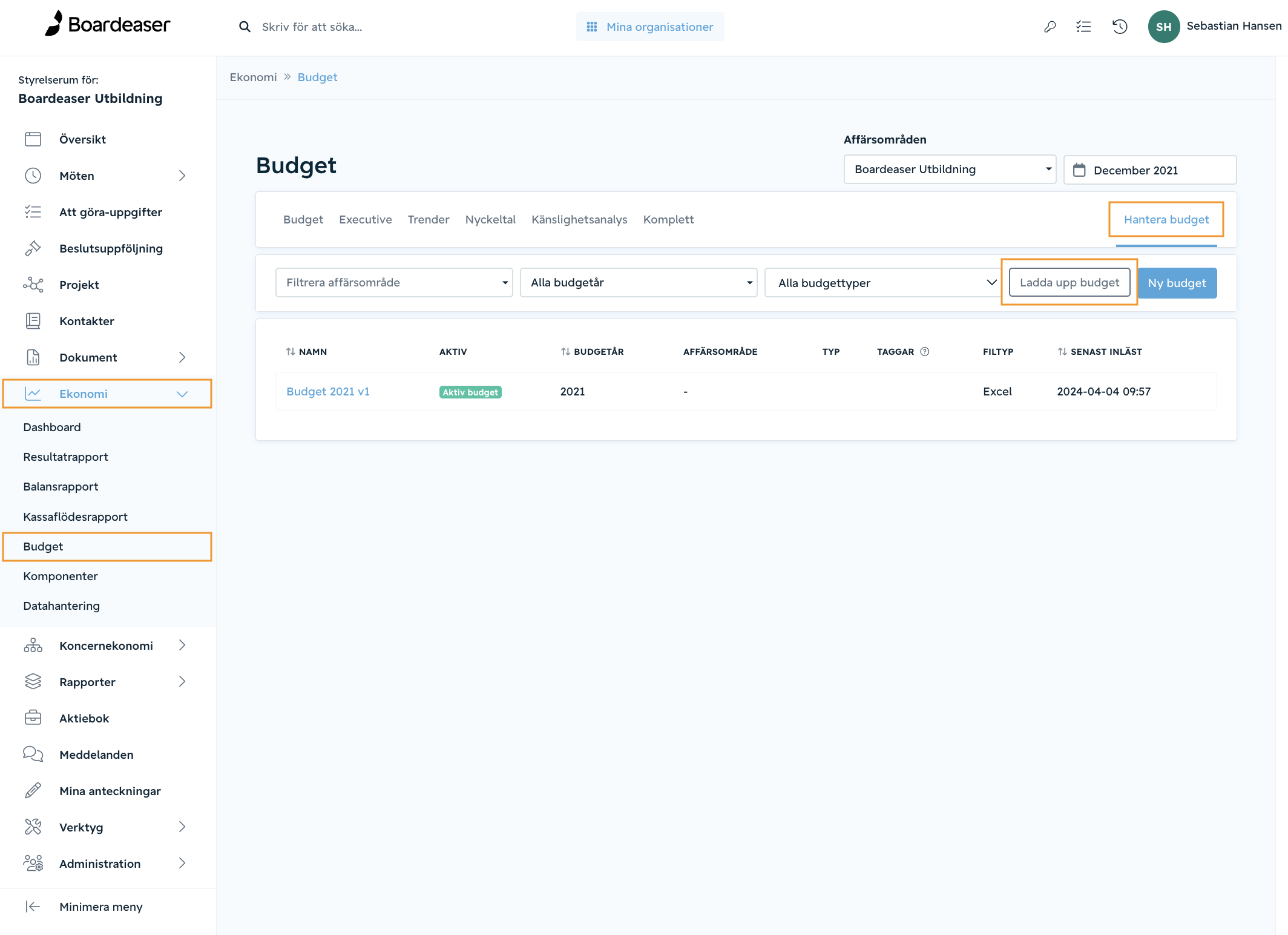
Task: Click the Aktiebok briefcase icon
Action: [33, 718]
